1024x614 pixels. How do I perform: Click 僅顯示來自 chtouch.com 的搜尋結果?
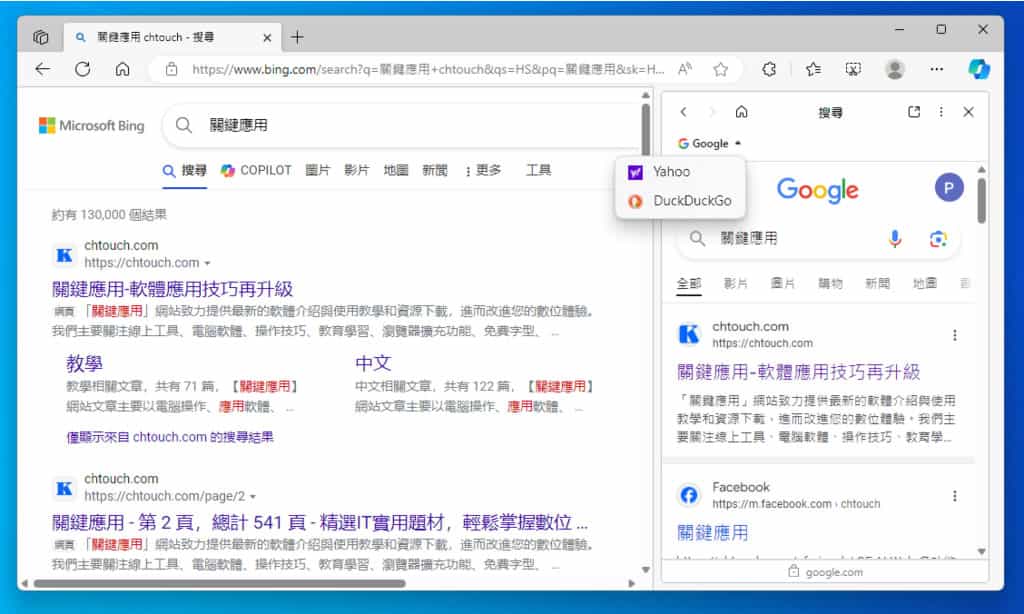coord(170,437)
